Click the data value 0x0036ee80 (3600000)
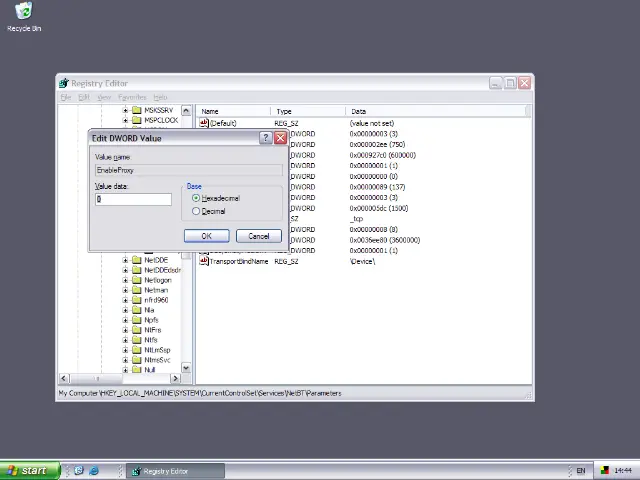 click(x=385, y=240)
